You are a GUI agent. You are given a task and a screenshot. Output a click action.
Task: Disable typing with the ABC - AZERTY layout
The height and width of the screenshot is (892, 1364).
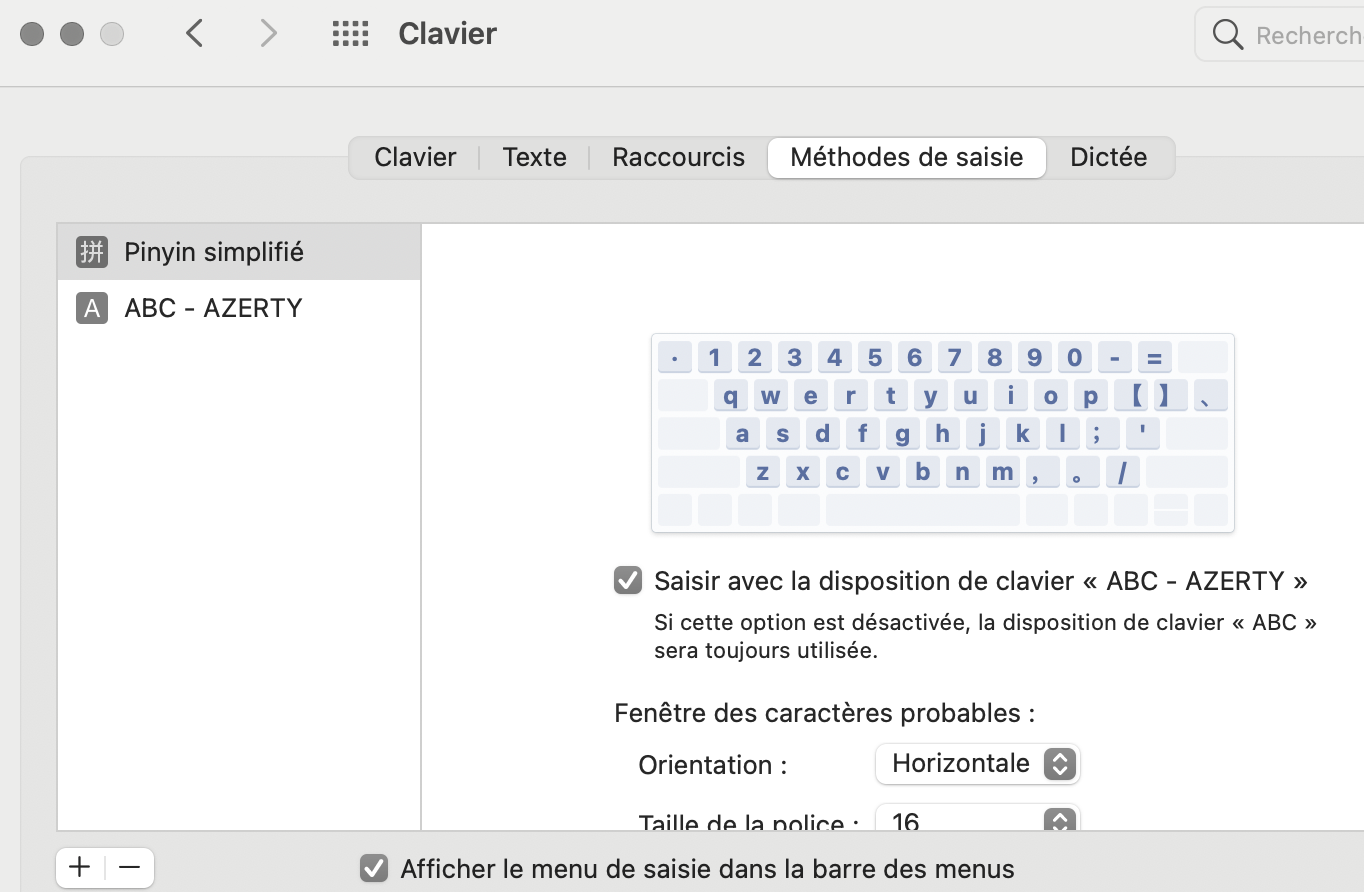pyautogui.click(x=628, y=580)
